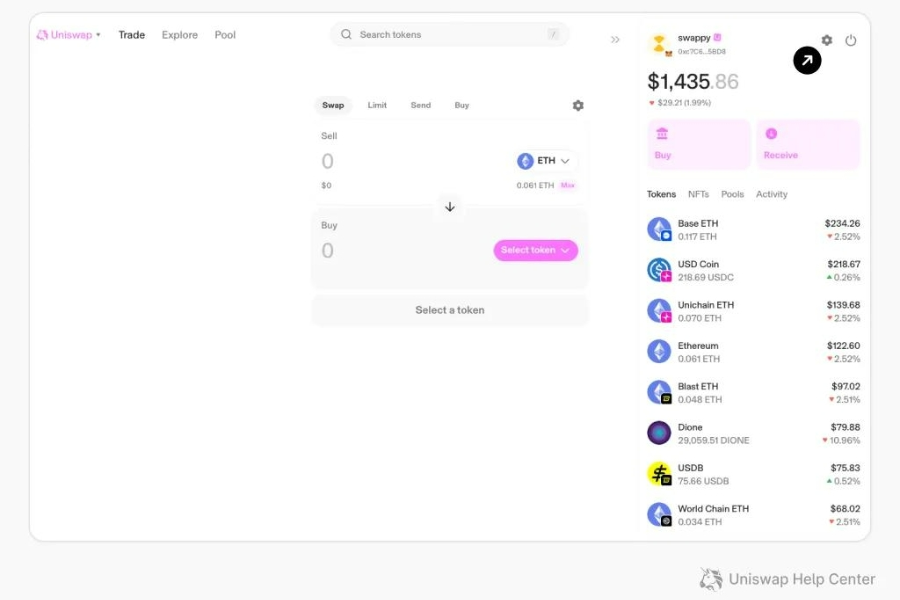Image resolution: width=900 pixels, height=600 pixels.
Task: Click the swappy username
Action: [694, 38]
